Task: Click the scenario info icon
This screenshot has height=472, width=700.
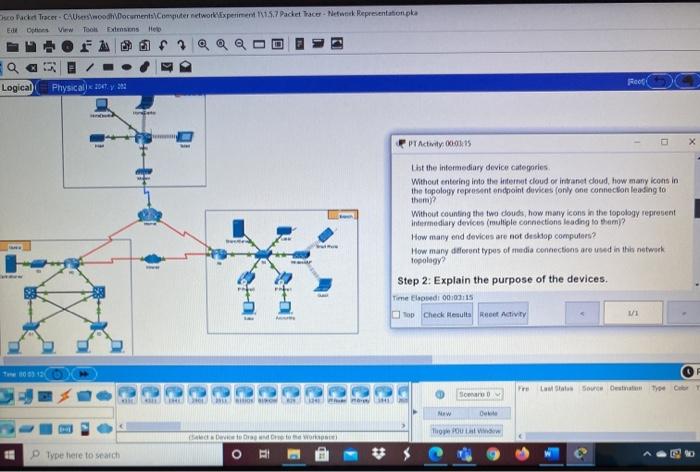Action: pyautogui.click(x=440, y=394)
